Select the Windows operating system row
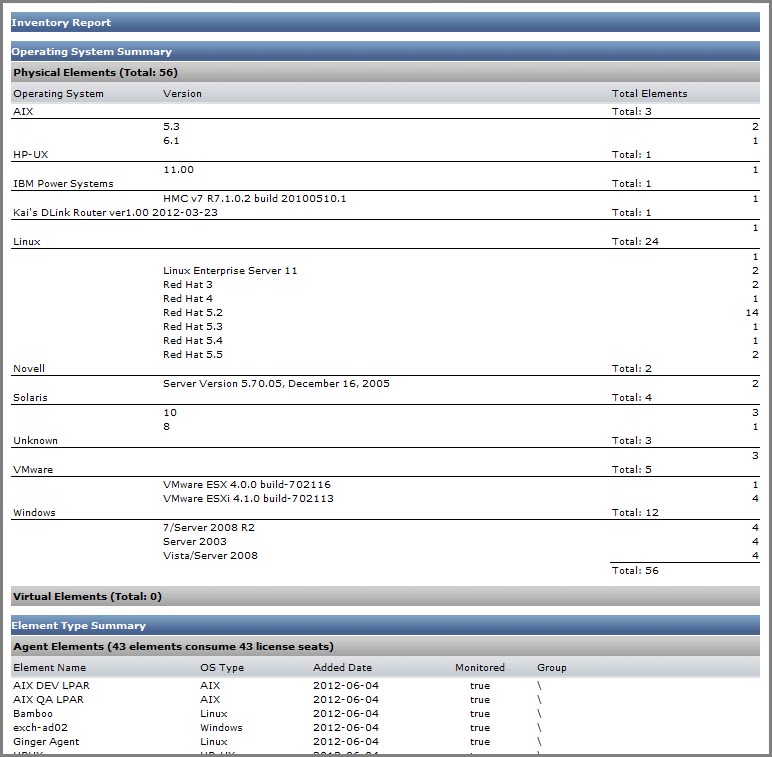 [386, 513]
